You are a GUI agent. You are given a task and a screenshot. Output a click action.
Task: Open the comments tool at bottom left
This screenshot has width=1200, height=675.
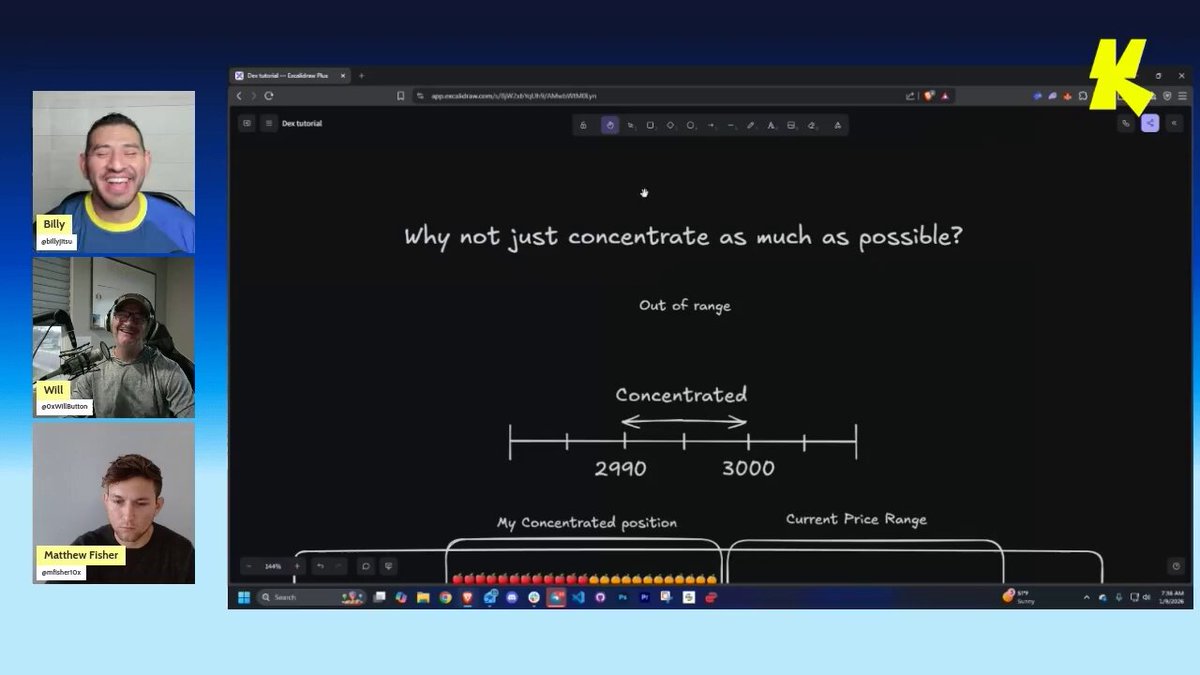pos(366,566)
